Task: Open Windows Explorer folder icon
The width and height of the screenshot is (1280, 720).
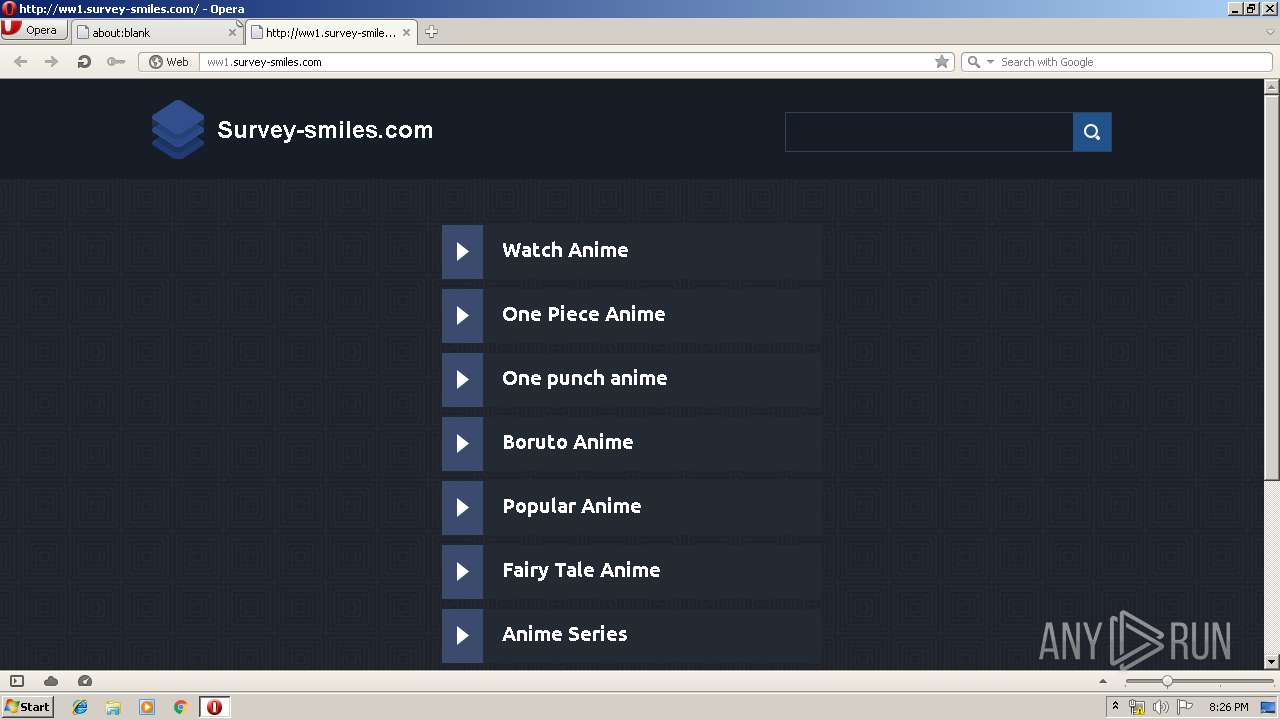Action: point(113,707)
